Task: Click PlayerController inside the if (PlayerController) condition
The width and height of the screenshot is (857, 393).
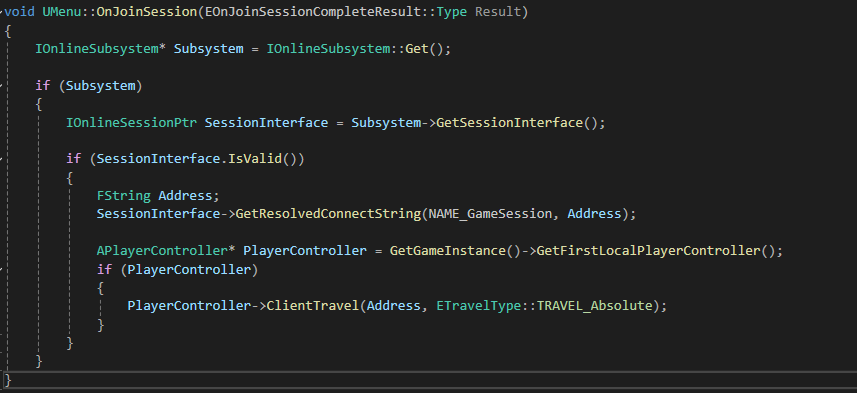Action: click(189, 269)
